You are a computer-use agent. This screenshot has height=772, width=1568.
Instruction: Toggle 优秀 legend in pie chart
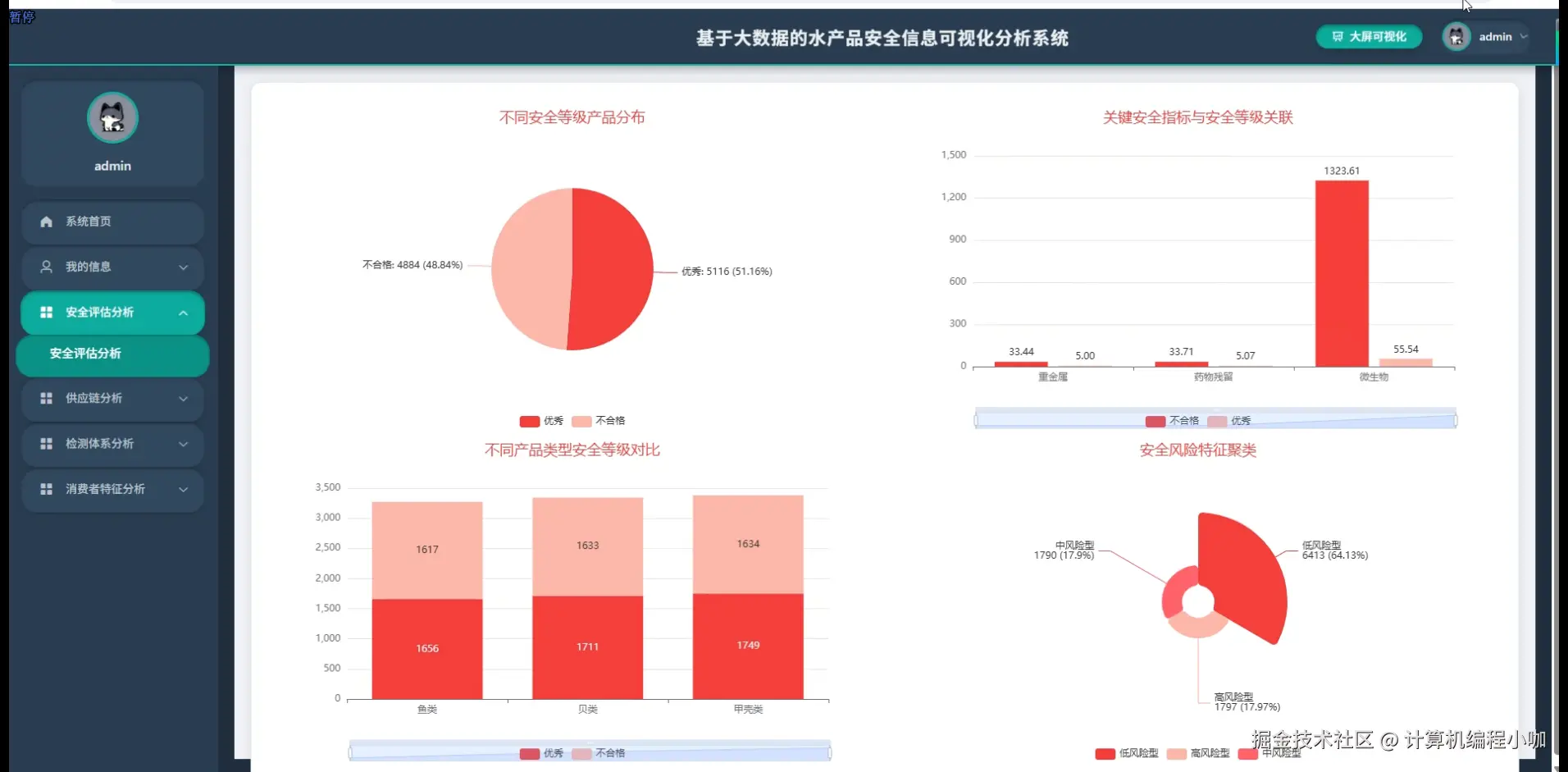[541, 421]
